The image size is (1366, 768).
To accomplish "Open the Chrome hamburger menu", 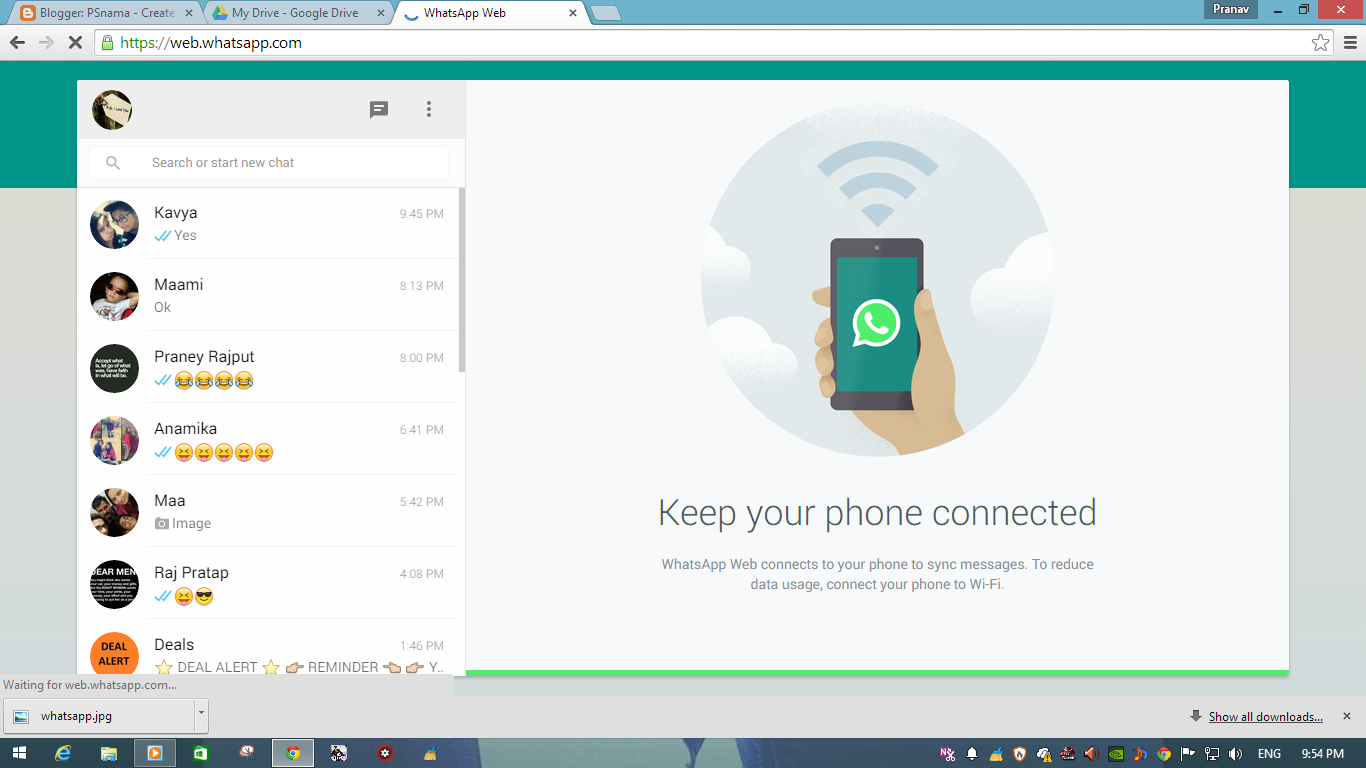I will tap(1350, 43).
